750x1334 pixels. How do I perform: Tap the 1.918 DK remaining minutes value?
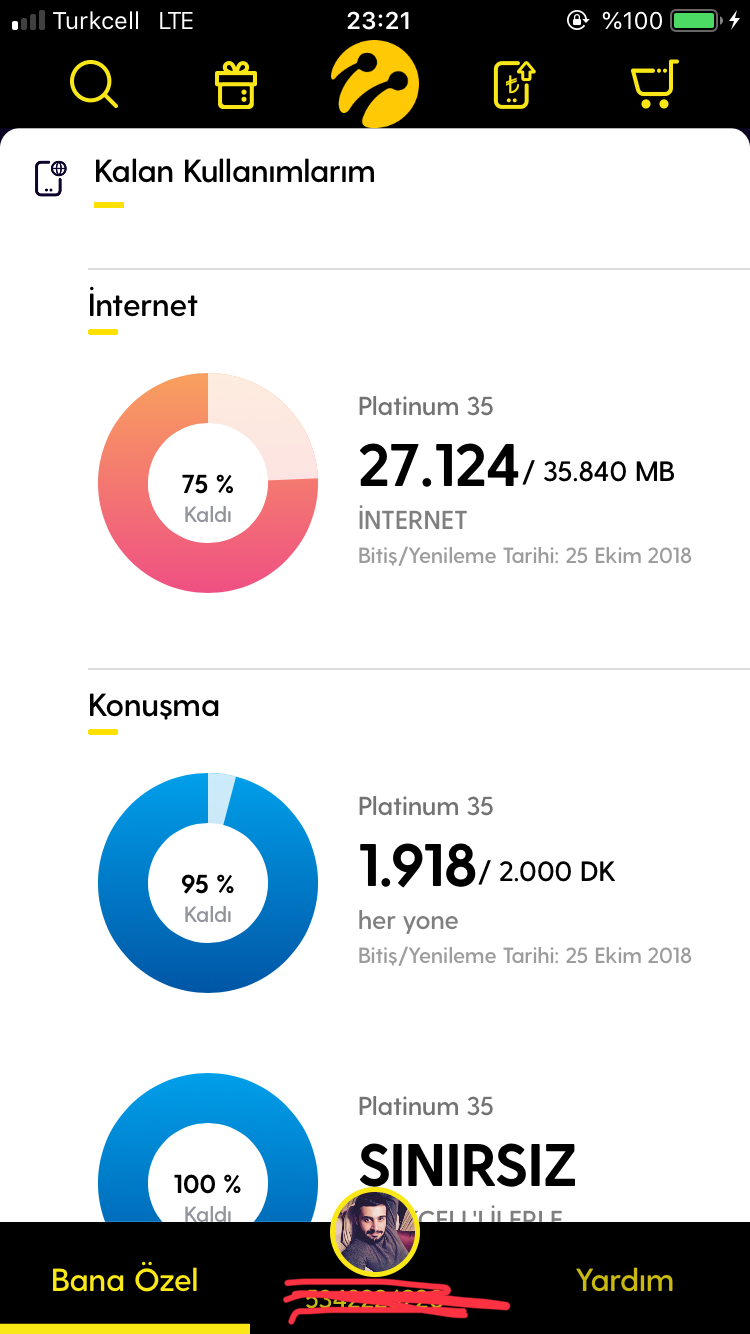[x=417, y=866]
